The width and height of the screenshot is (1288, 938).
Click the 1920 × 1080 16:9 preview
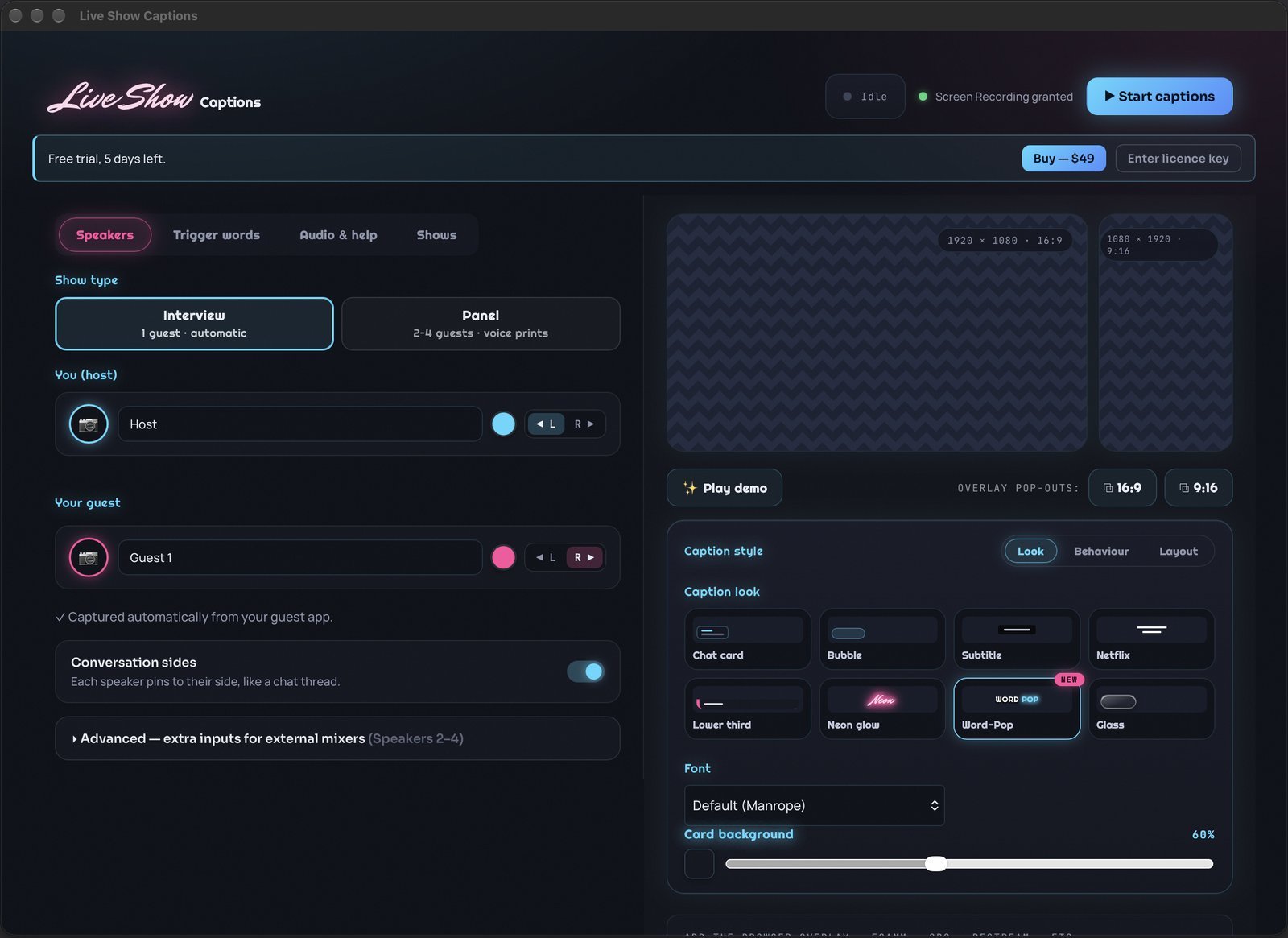(x=877, y=333)
